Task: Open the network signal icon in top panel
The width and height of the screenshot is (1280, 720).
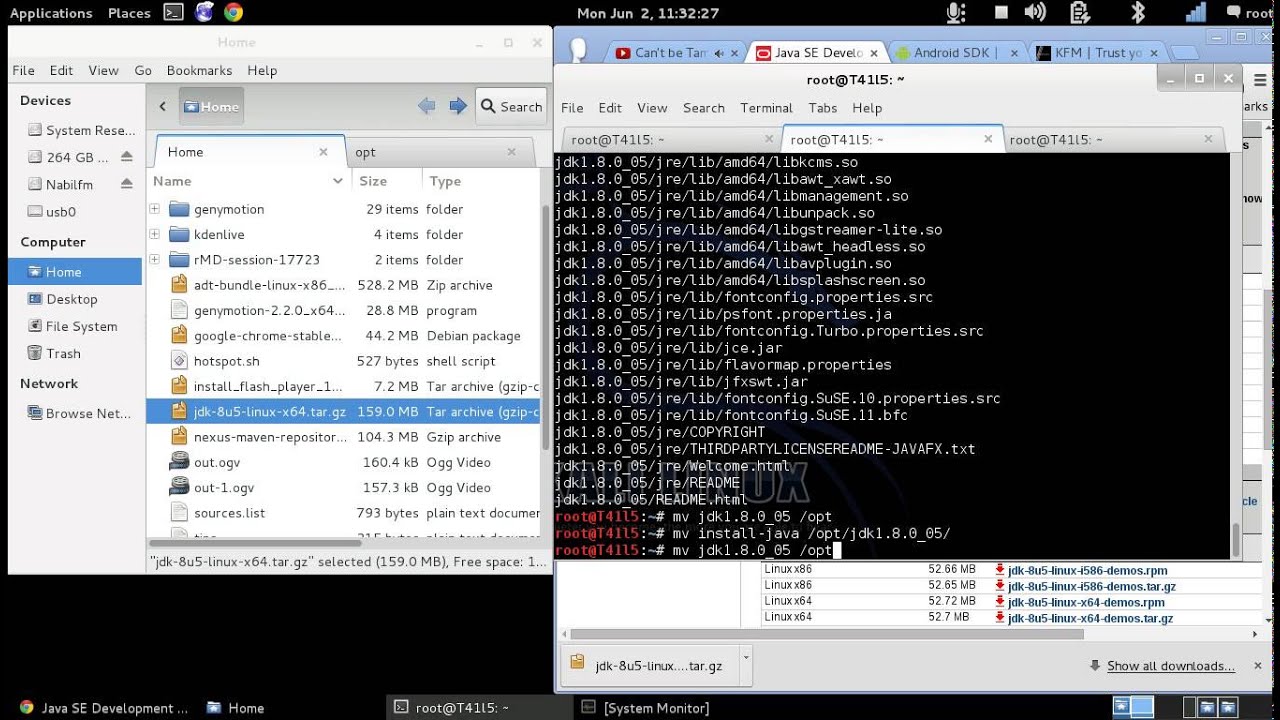Action: [1196, 13]
